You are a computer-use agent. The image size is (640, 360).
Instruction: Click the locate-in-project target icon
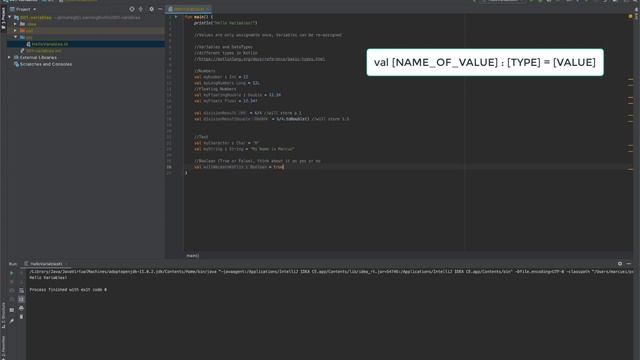(x=131, y=9)
